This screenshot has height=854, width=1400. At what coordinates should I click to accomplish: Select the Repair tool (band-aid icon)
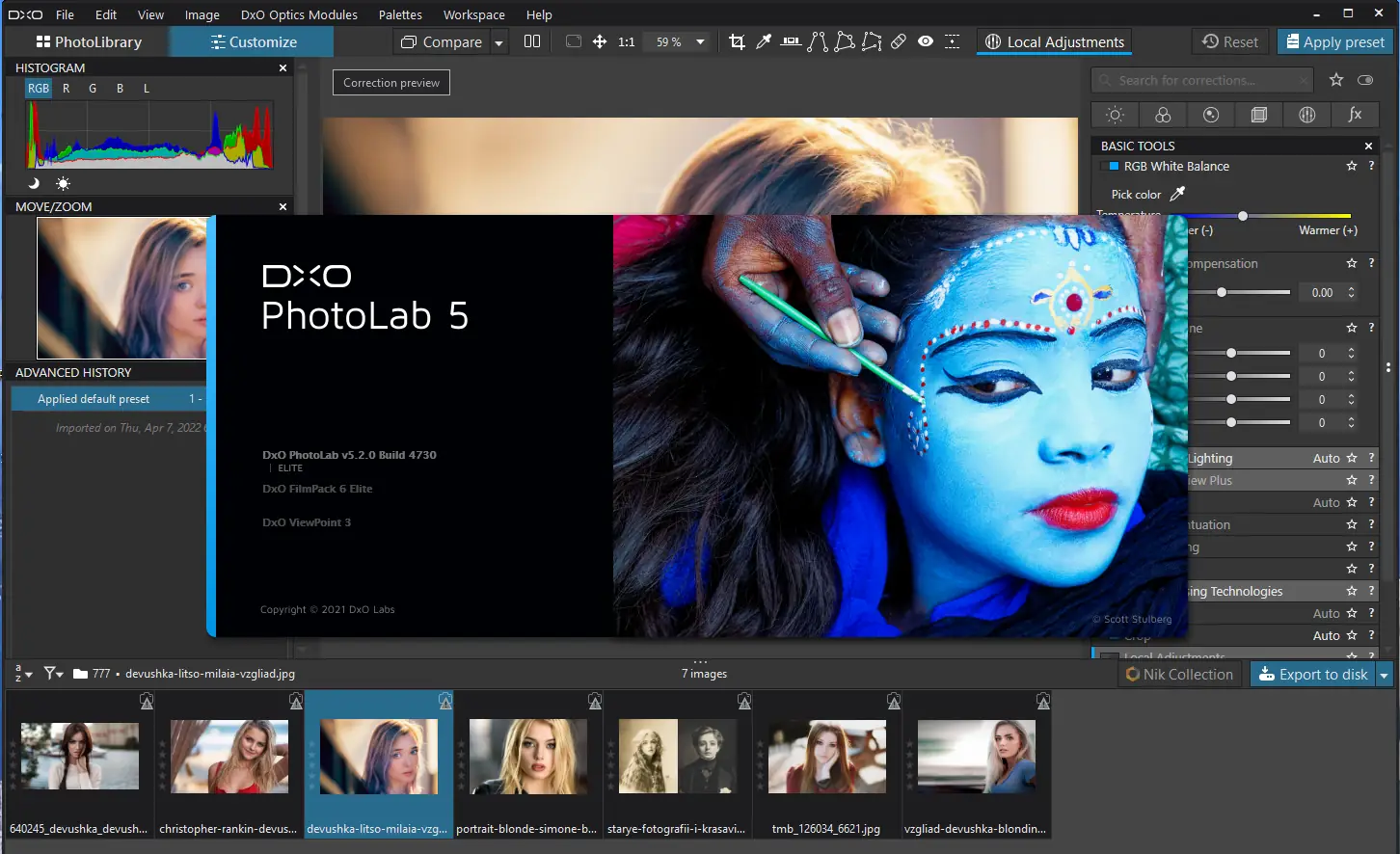[x=899, y=41]
